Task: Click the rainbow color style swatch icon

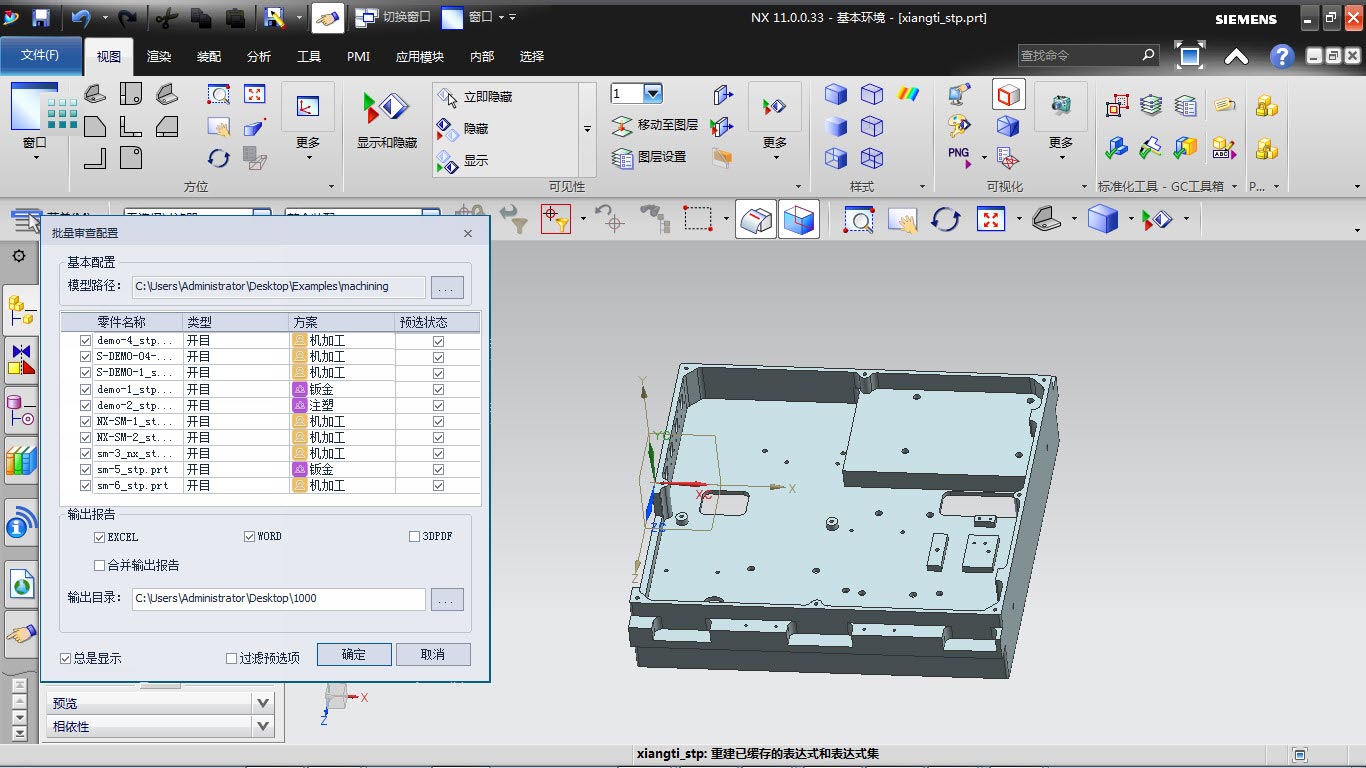Action: (x=908, y=94)
